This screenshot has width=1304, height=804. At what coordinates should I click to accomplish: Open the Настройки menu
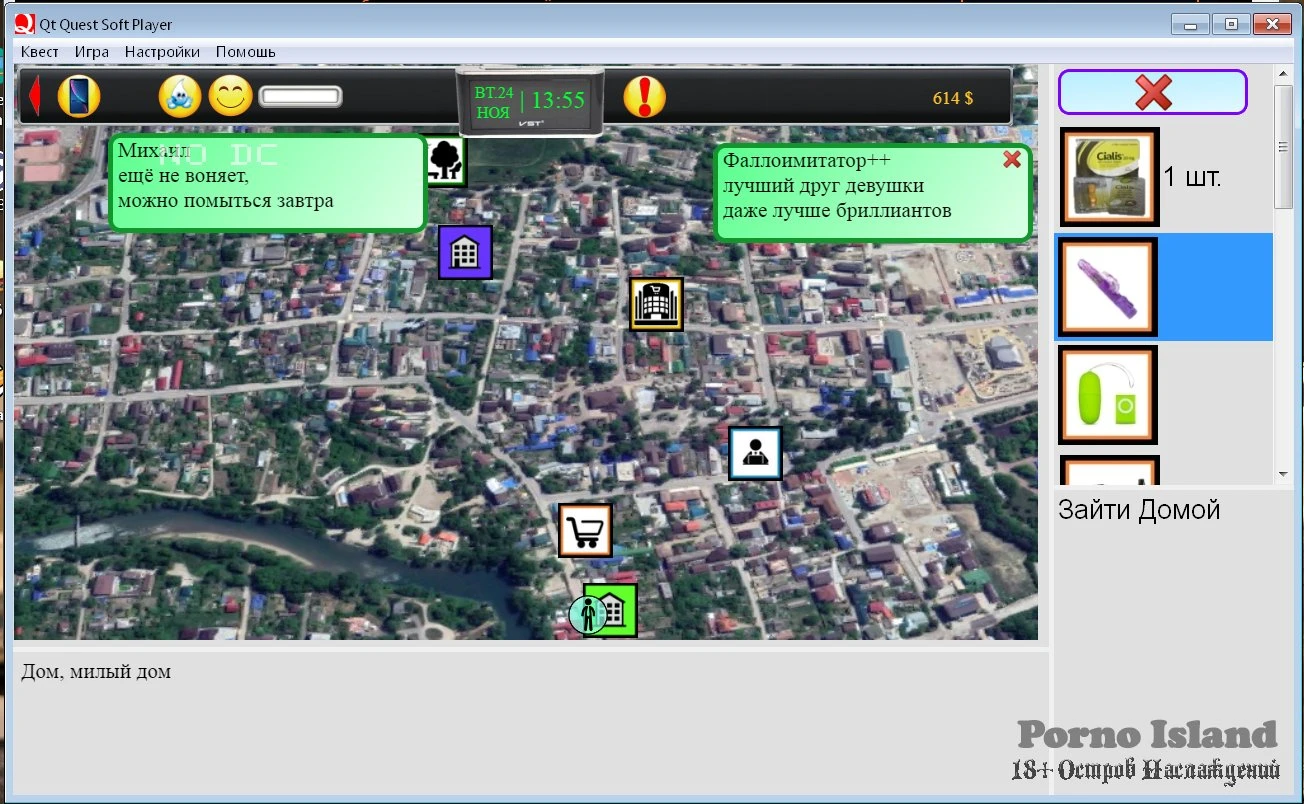(162, 52)
